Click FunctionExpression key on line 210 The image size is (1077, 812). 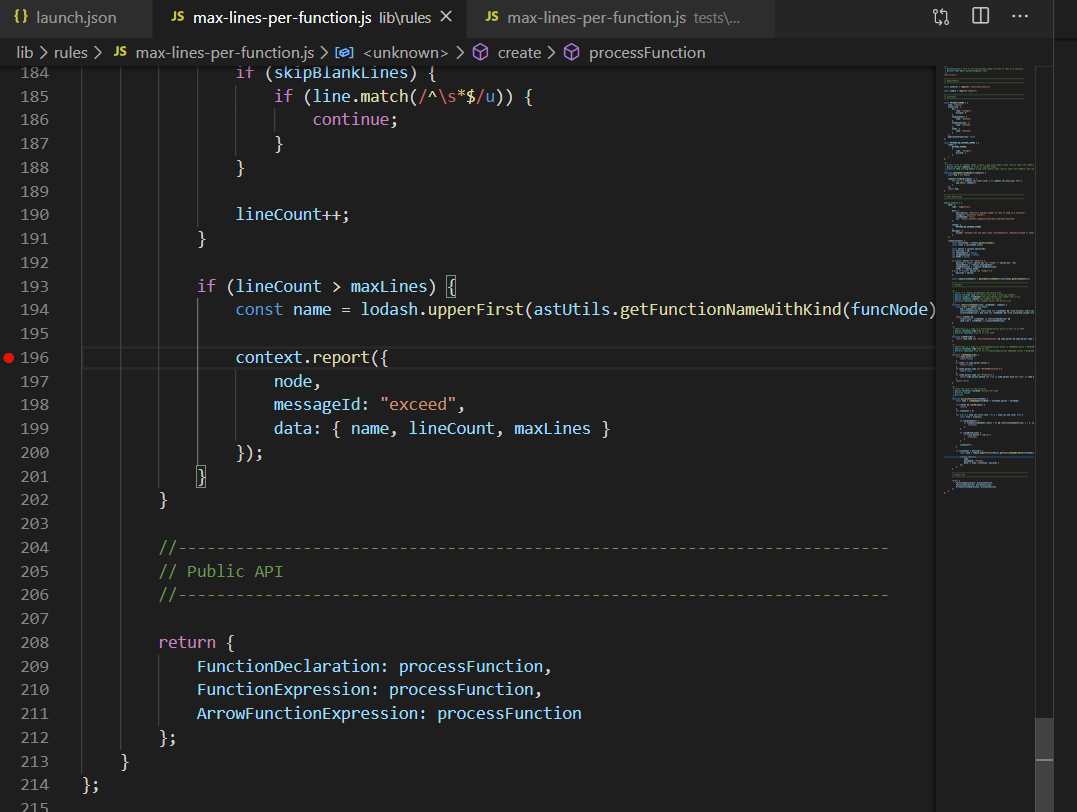point(284,690)
